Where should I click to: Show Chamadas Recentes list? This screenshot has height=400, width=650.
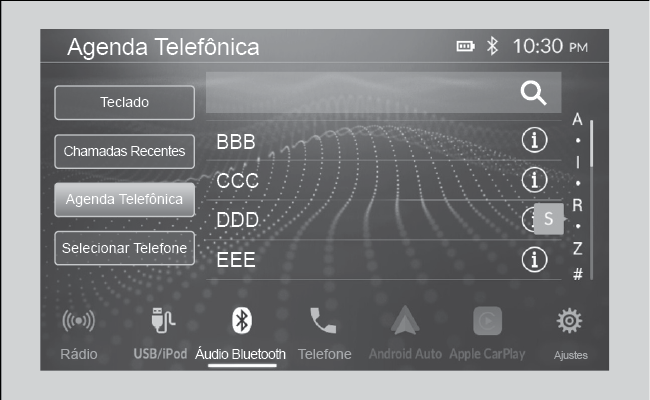click(x=124, y=151)
